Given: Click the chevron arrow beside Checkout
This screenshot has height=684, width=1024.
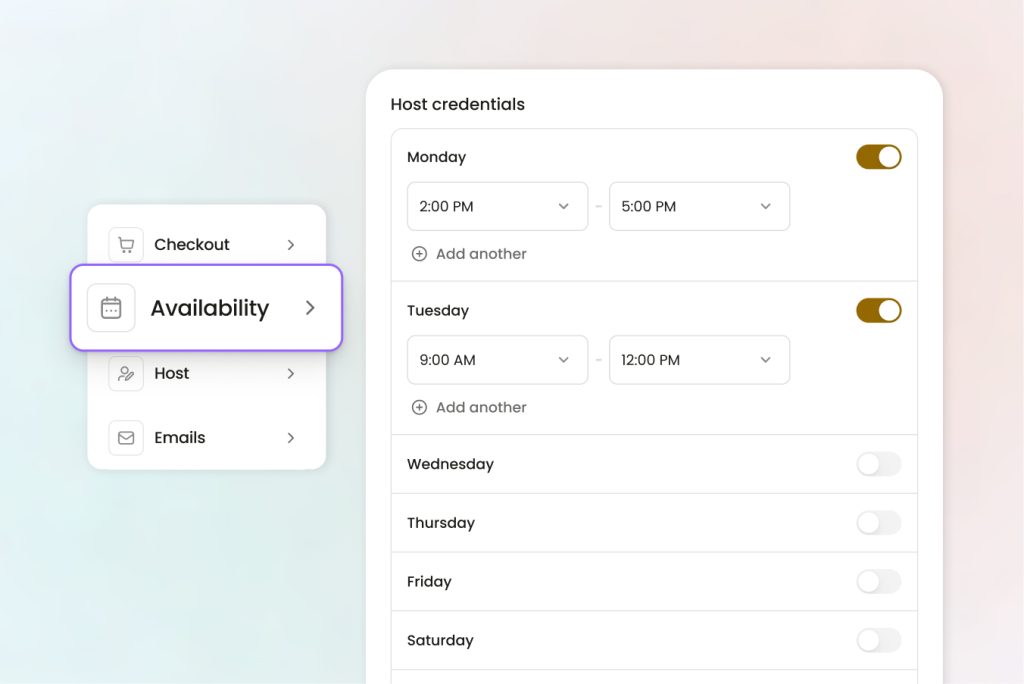Looking at the screenshot, I should click(x=291, y=244).
